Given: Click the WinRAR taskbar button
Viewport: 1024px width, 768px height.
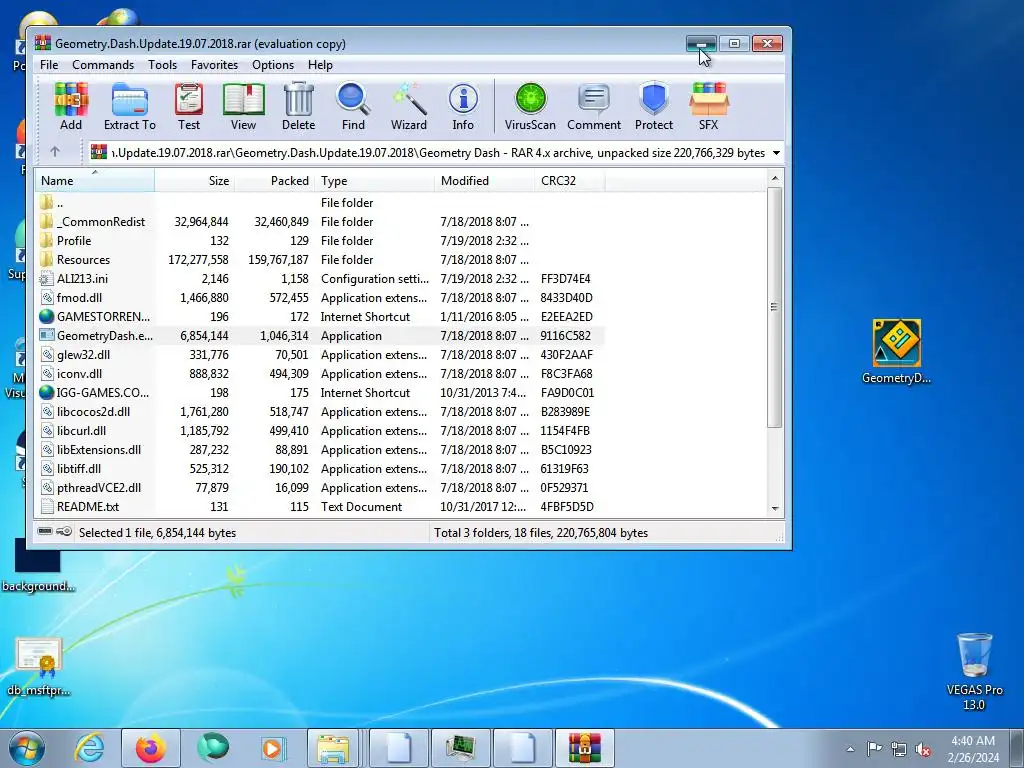Looking at the screenshot, I should [584, 748].
